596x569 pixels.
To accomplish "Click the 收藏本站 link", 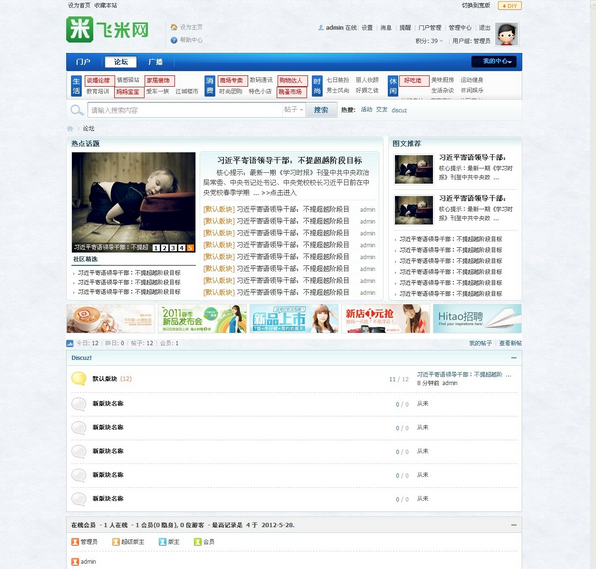I will pyautogui.click(x=106, y=5).
